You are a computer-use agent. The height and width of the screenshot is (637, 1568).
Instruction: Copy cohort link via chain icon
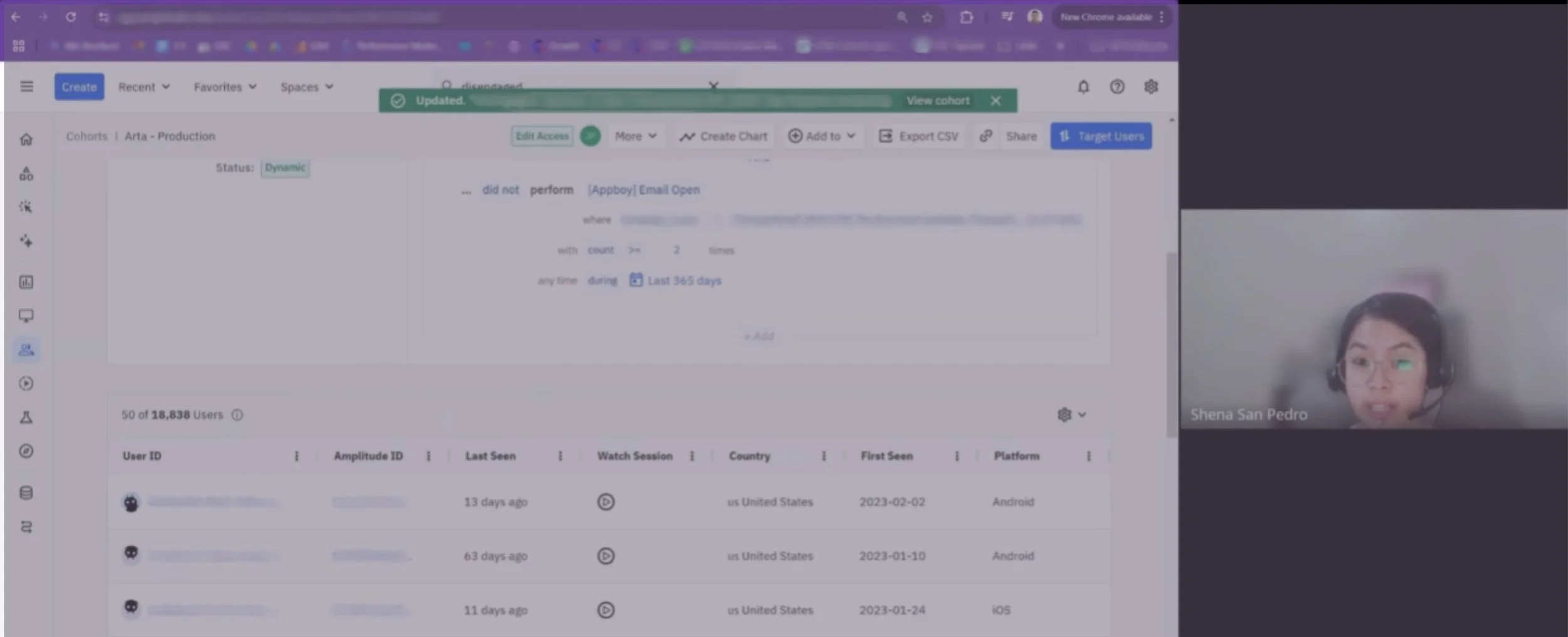[x=986, y=136]
